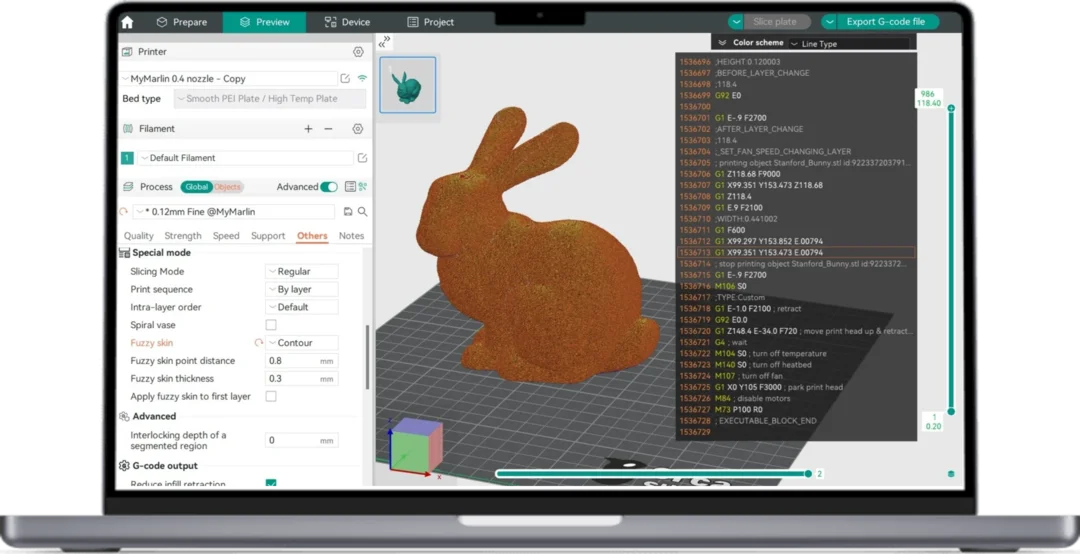
Task: Open filament settings gear icon
Action: coord(358,129)
